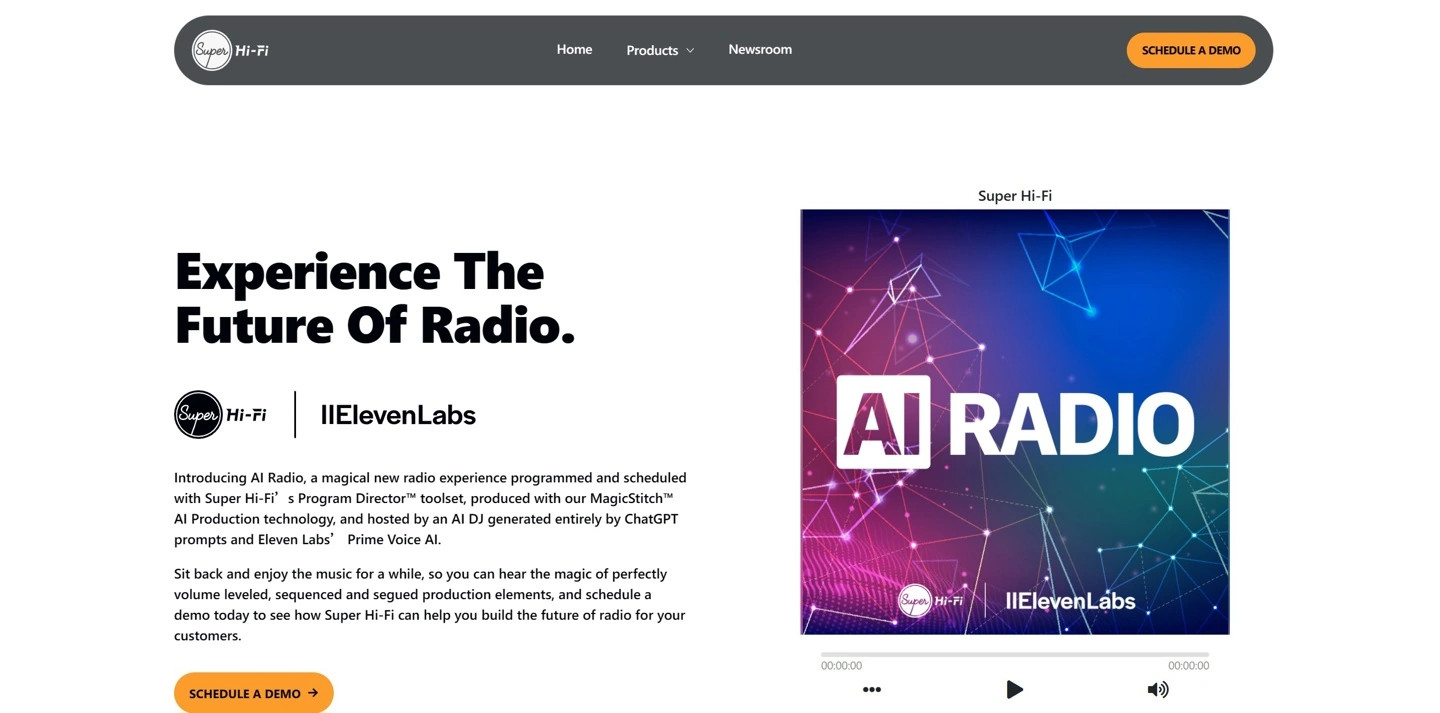Open the Products menu item
Image resolution: width=1440 pixels, height=713 pixels.
tap(652, 51)
